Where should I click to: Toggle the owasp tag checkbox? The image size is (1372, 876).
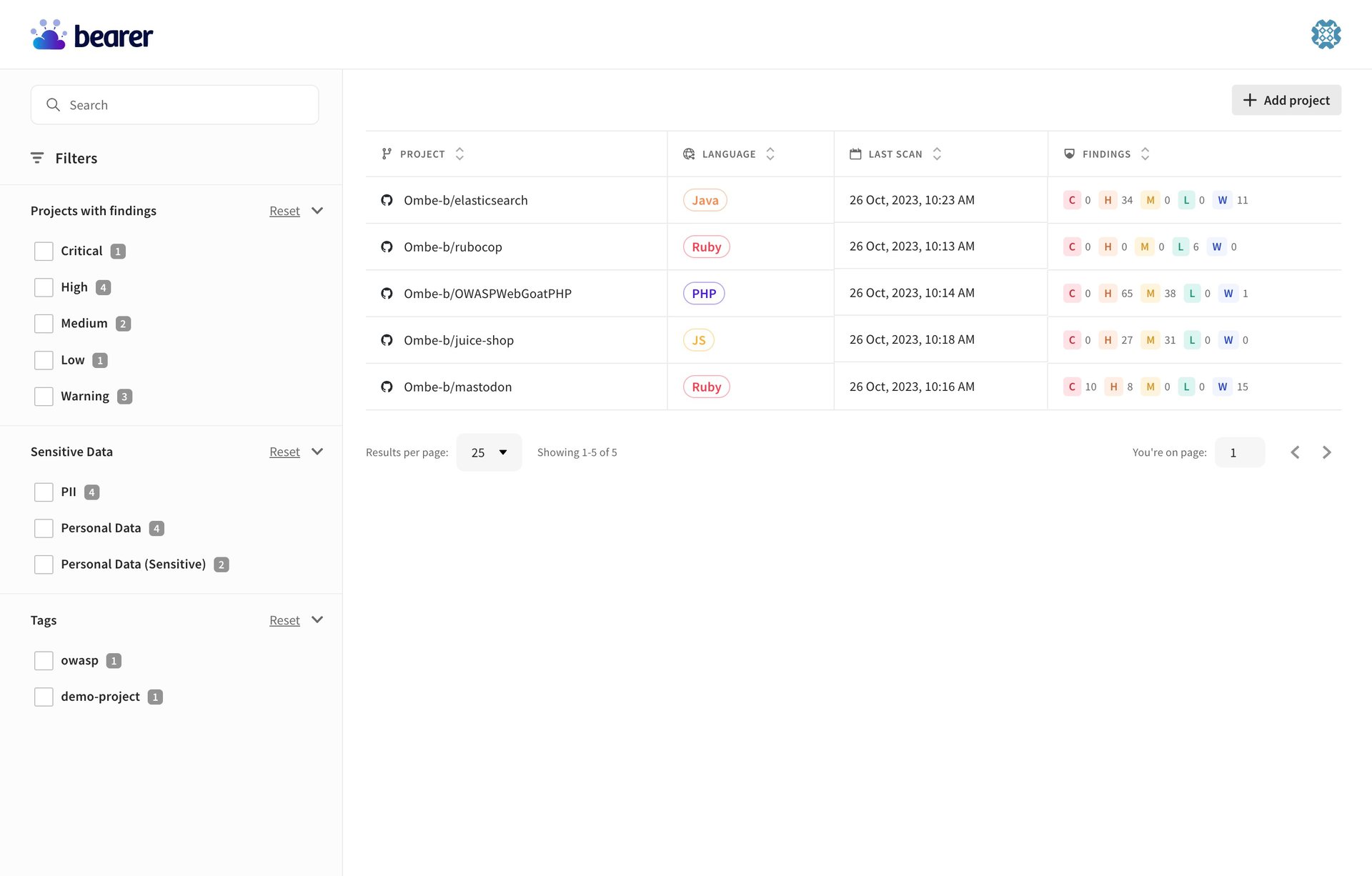coord(44,661)
